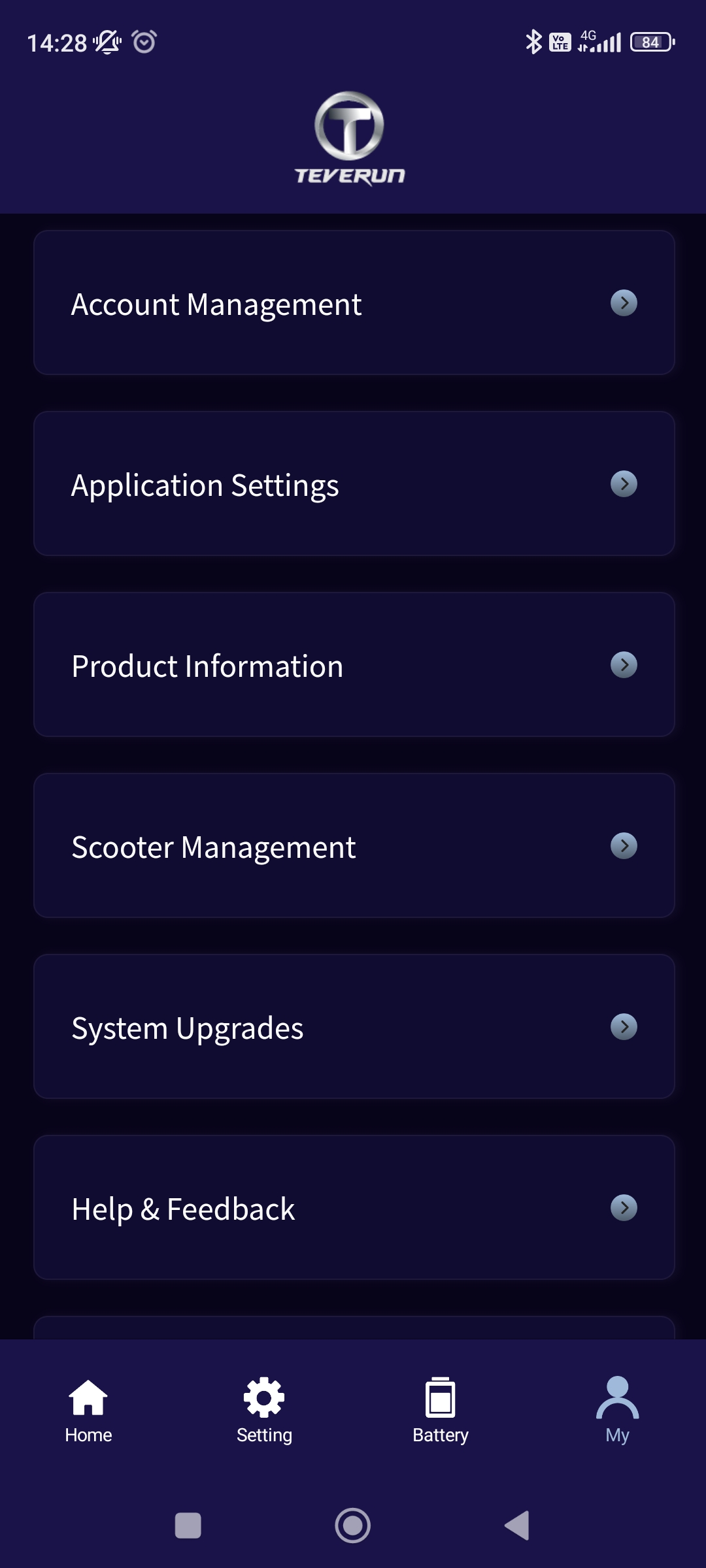Screen dimensions: 706x1568
Task: Tap the Account Management label
Action: pos(216,304)
